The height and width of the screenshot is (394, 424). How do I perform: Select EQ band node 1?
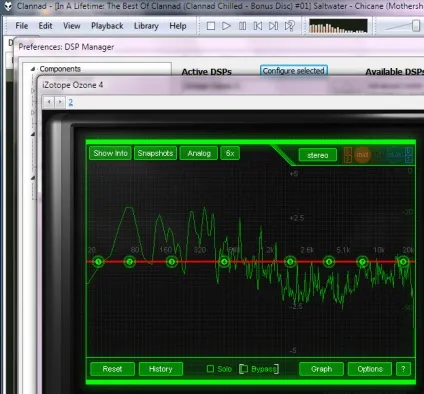coord(98,262)
